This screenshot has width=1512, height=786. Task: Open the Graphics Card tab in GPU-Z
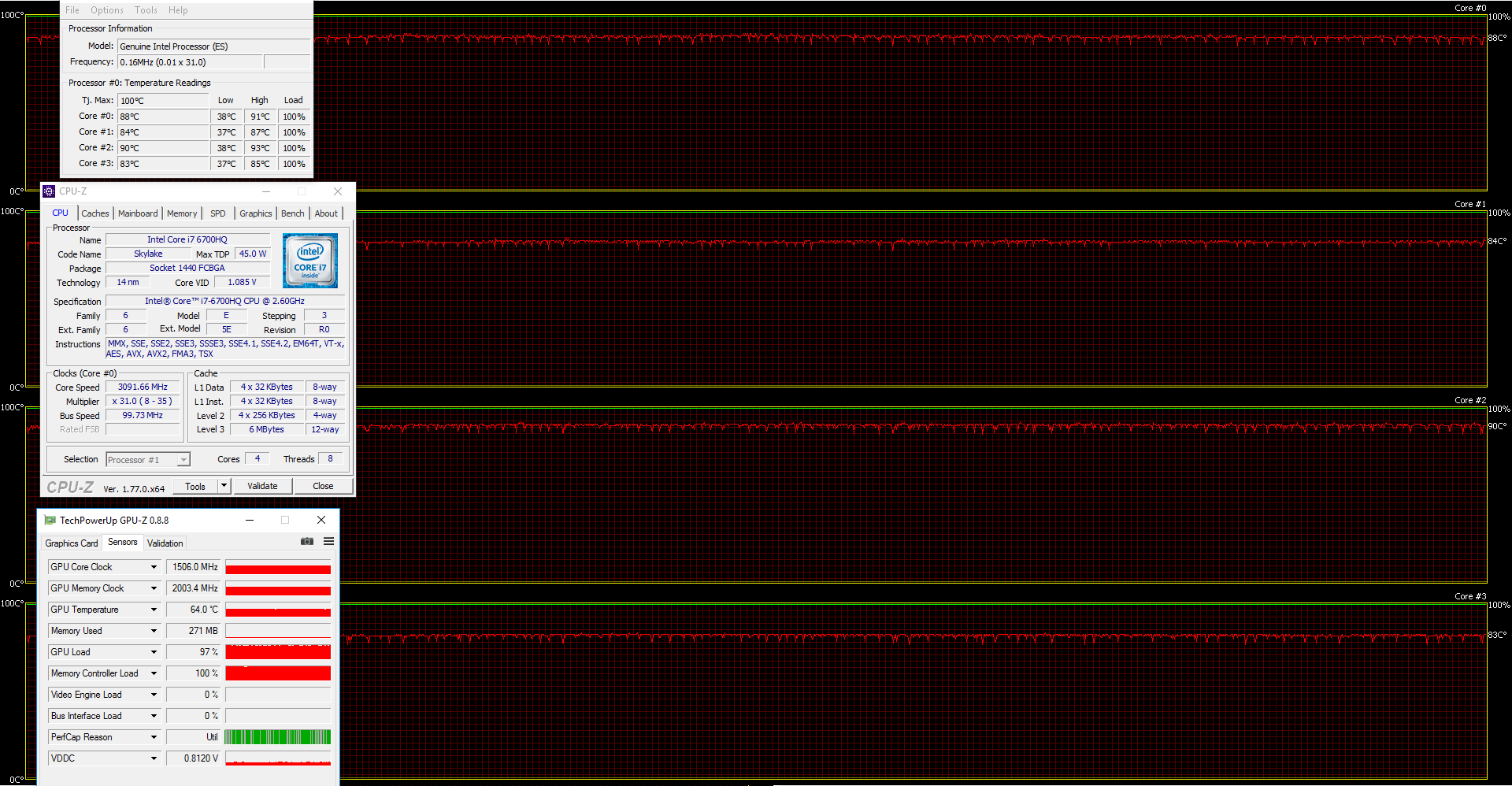coord(72,543)
